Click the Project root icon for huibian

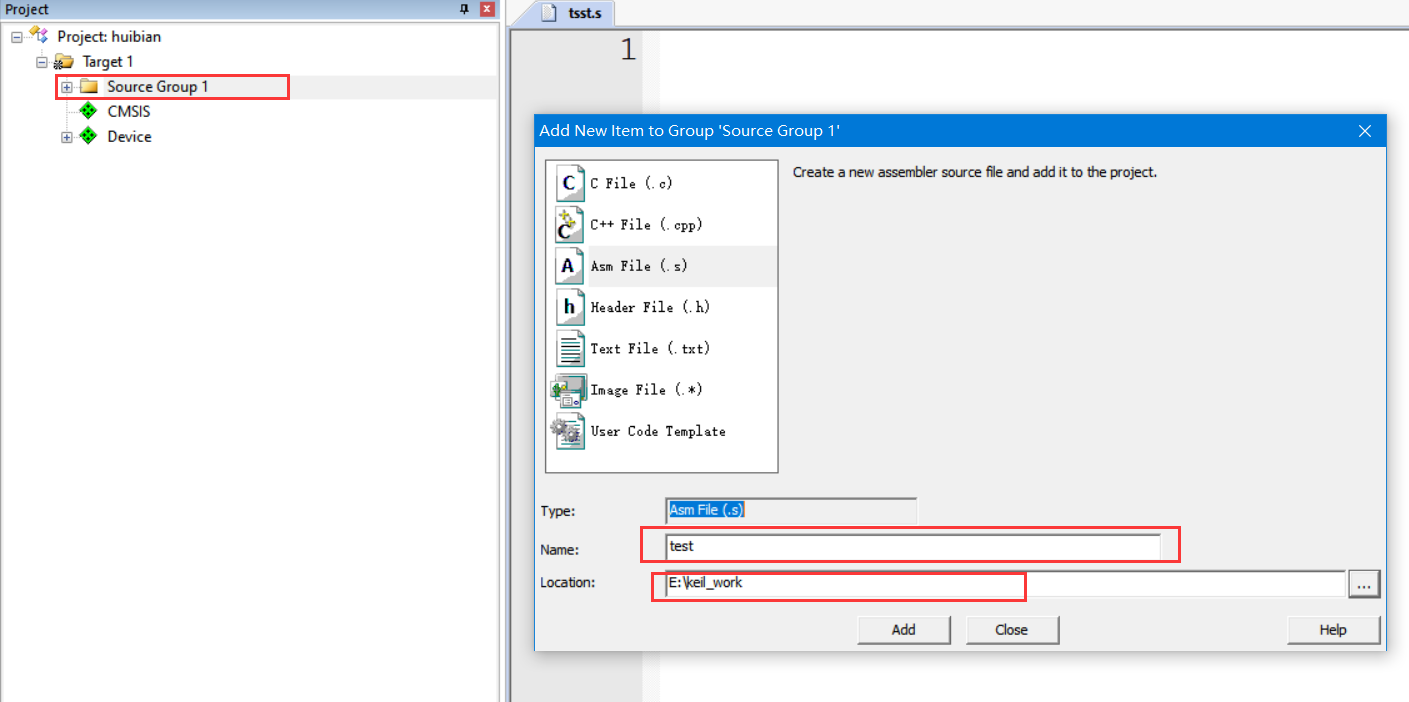[x=40, y=36]
